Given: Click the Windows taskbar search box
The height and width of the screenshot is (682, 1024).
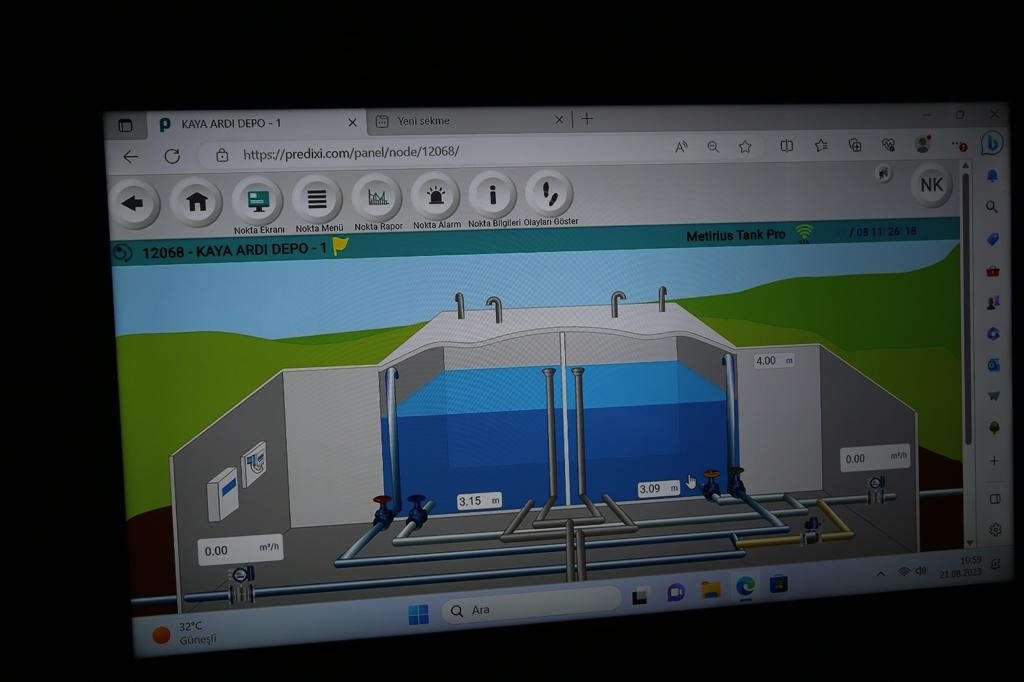Looking at the screenshot, I should pos(530,608).
